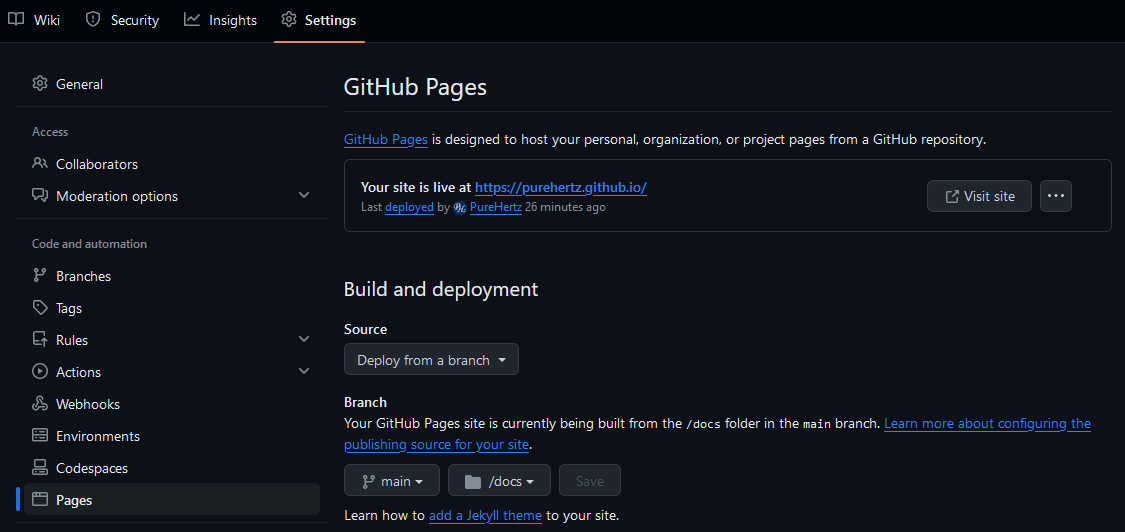The height and width of the screenshot is (532, 1125).
Task: Open Tags settings
Action: pos(172,308)
